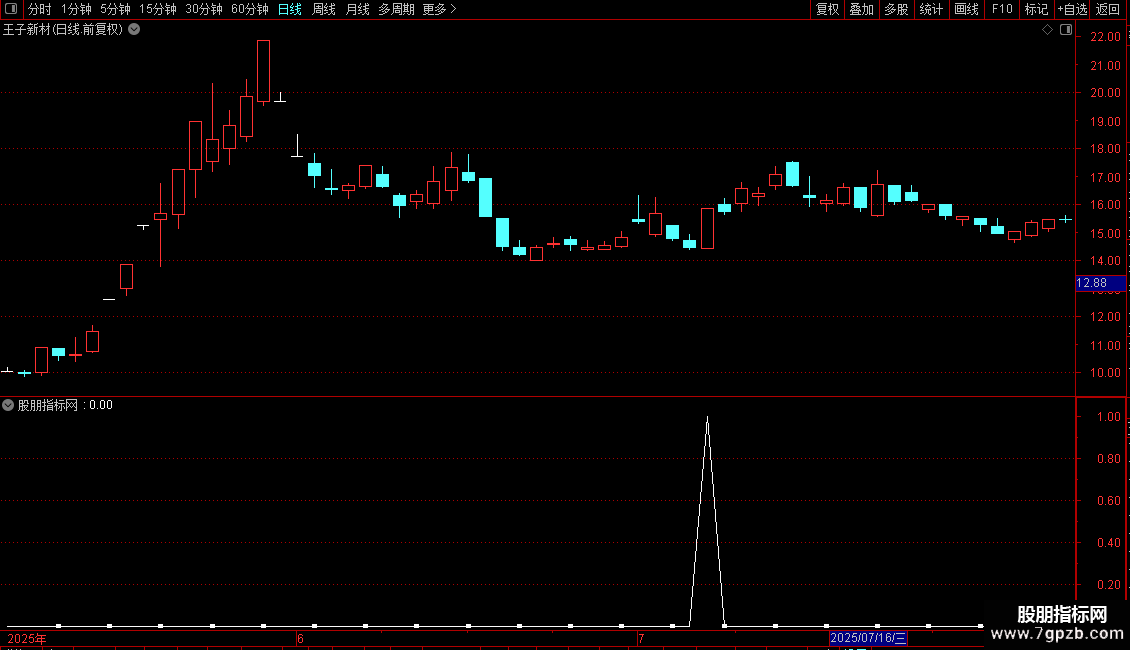Add stock via +自选 button

click(x=1072, y=9)
